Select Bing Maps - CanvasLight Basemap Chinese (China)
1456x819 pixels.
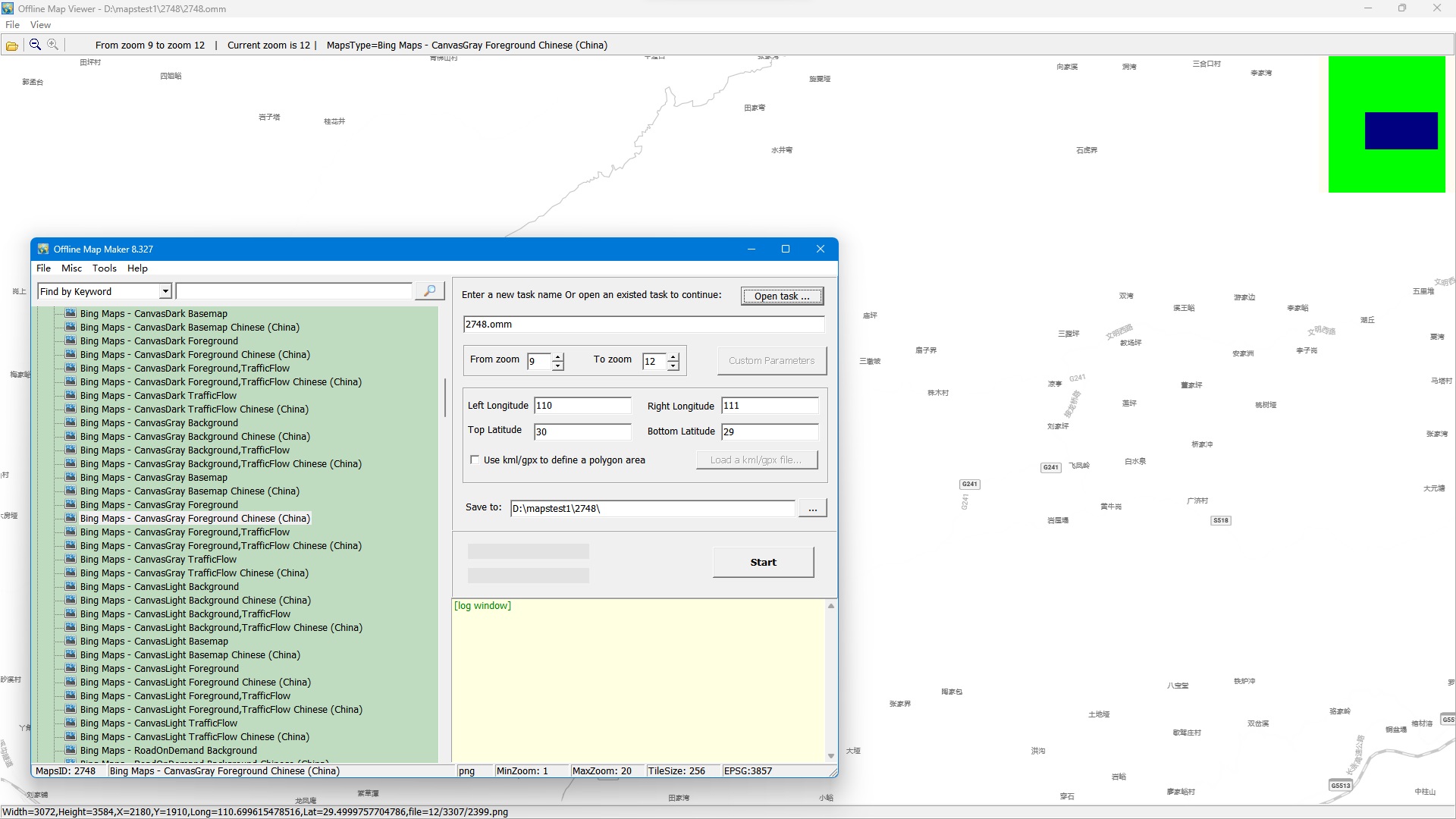[190, 654]
